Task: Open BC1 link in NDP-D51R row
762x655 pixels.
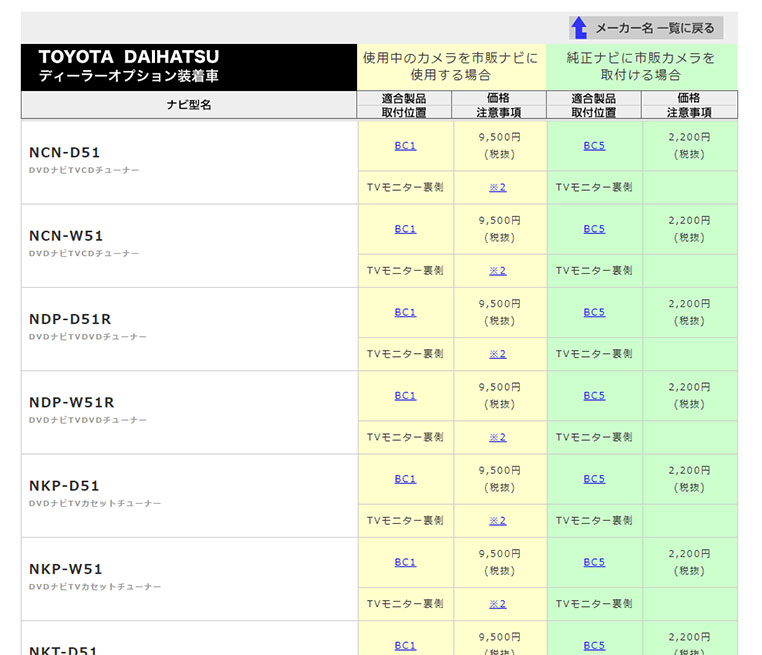Action: click(405, 312)
